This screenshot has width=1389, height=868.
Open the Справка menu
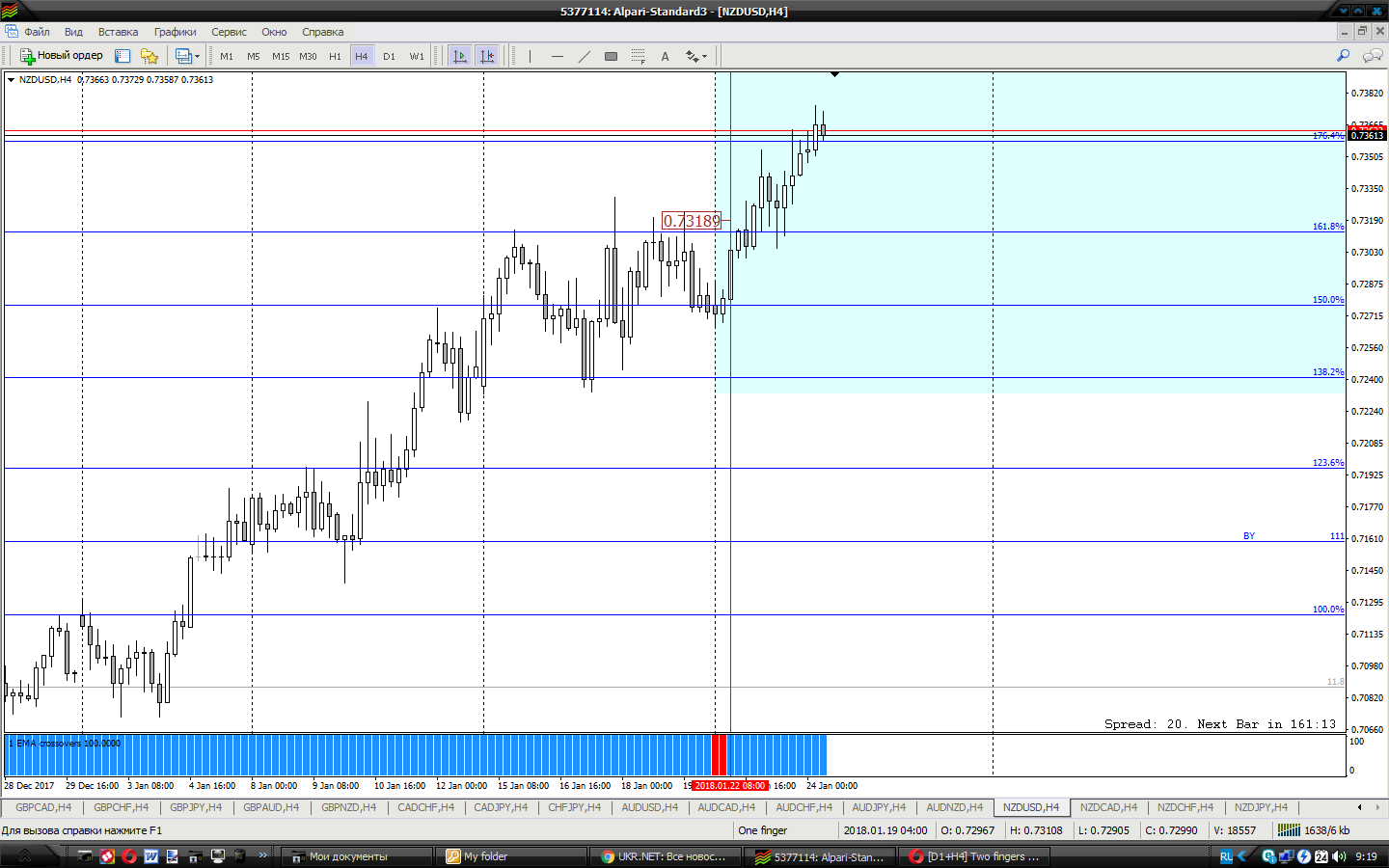(322, 32)
